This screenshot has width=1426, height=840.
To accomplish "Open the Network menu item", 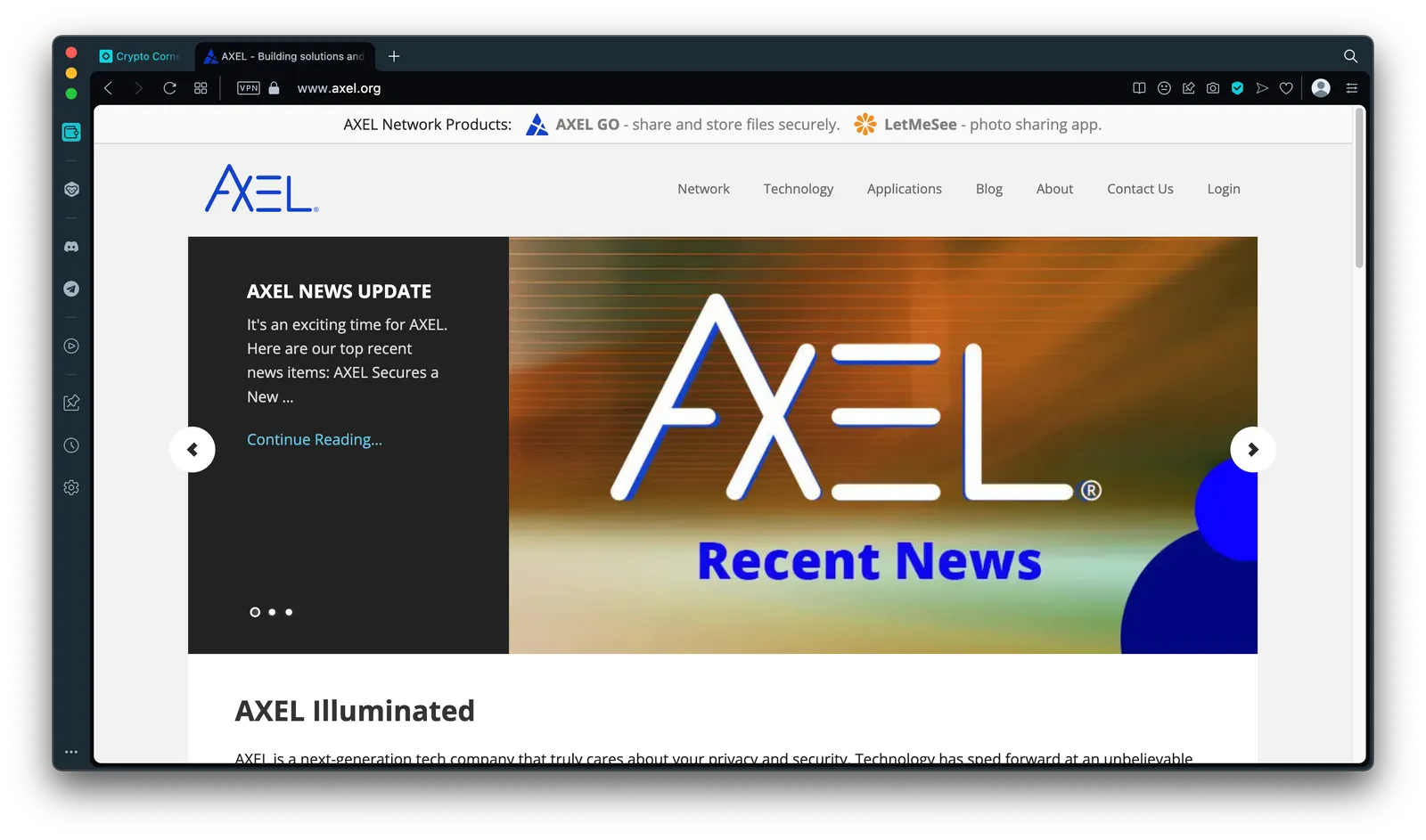I will tap(703, 189).
